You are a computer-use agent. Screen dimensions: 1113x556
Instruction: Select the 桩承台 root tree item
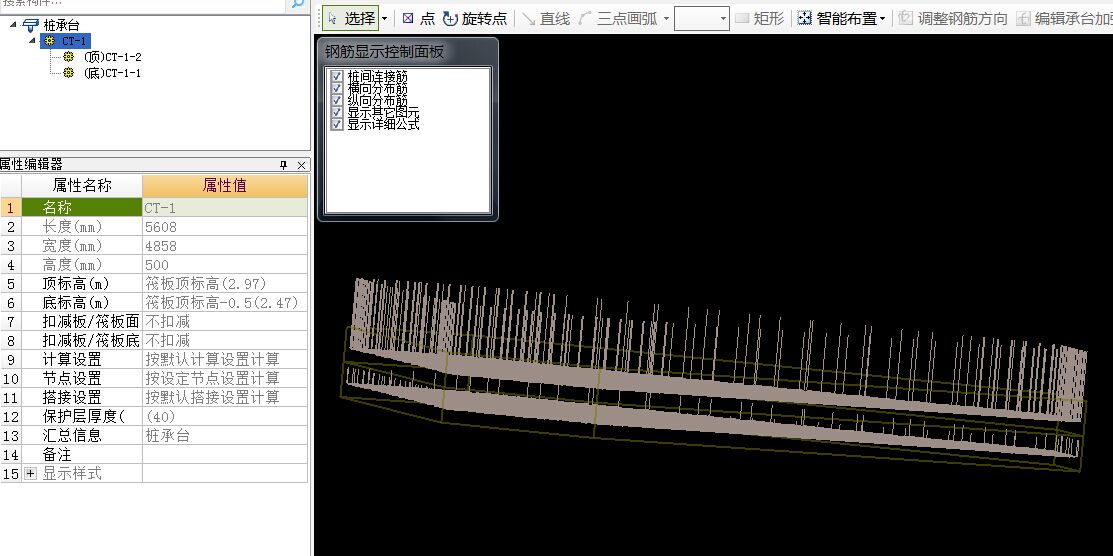(62, 26)
